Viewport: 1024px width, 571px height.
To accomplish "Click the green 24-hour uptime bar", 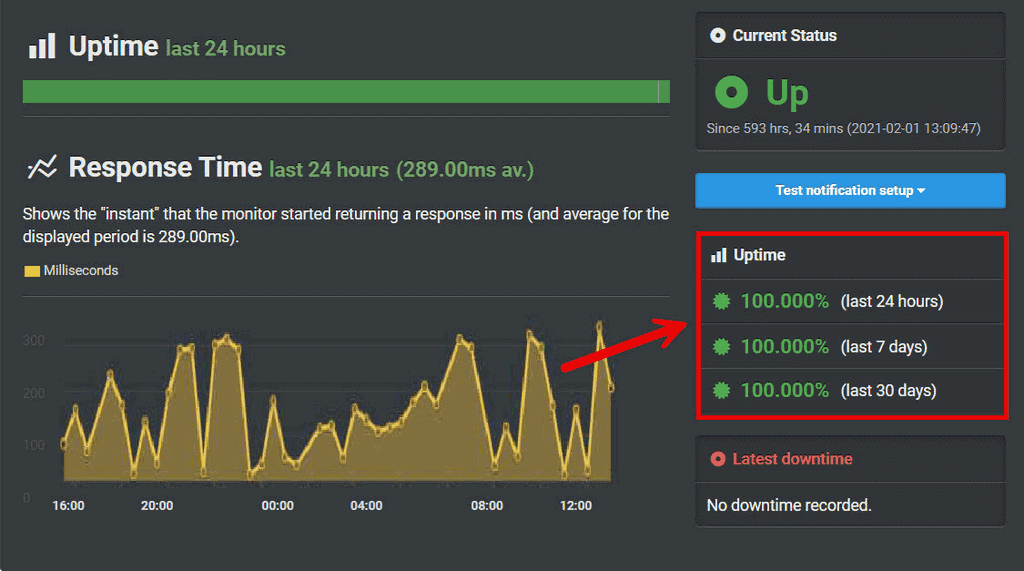I will coord(346,91).
